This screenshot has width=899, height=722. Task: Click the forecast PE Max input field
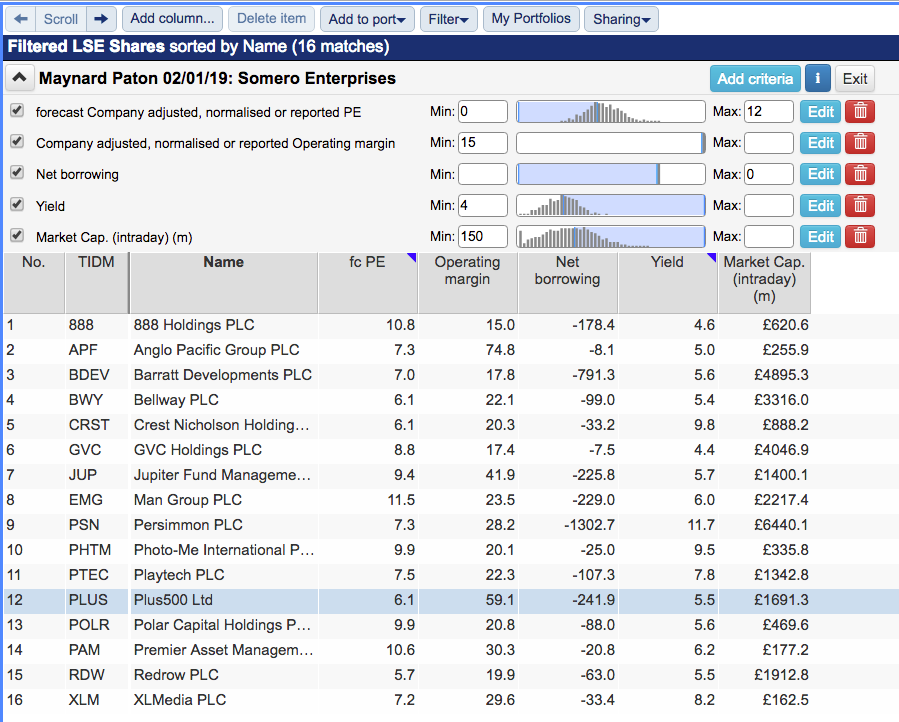click(x=769, y=111)
